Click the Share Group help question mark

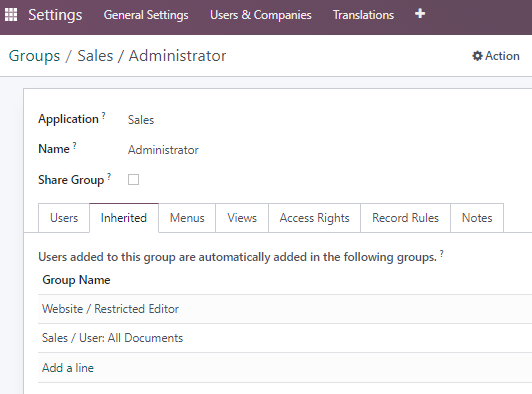(109, 176)
